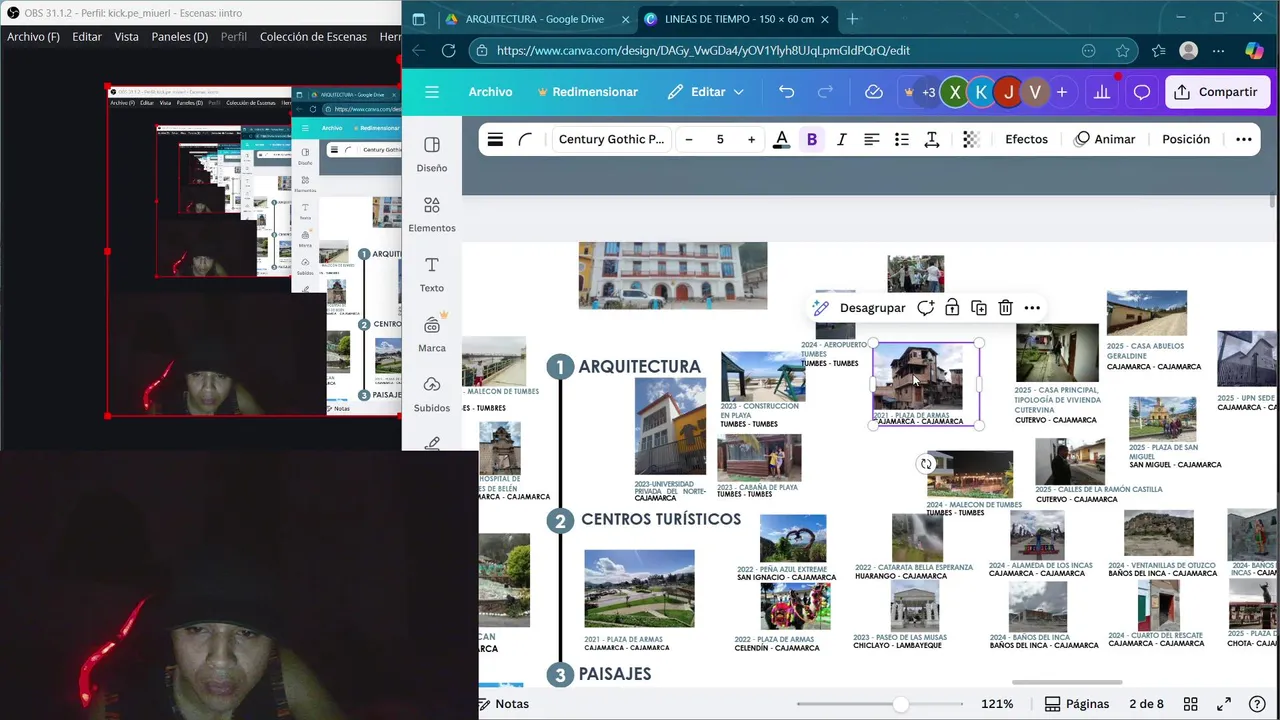
Task: Open the Archivo menu in Canva
Action: pos(490,92)
